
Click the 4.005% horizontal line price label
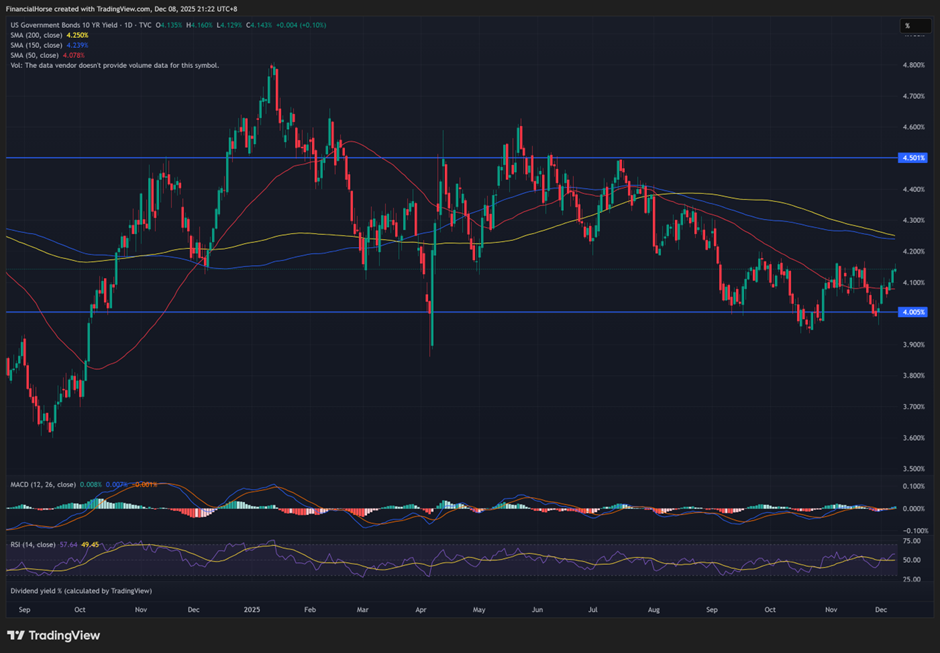913,312
